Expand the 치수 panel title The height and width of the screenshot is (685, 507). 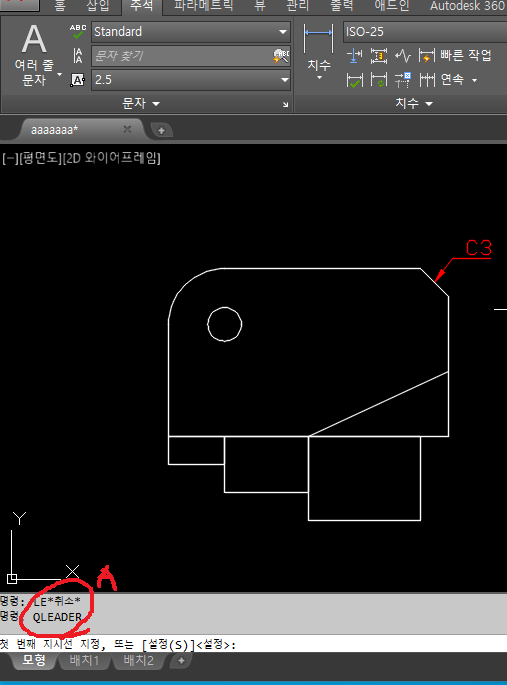click(413, 104)
